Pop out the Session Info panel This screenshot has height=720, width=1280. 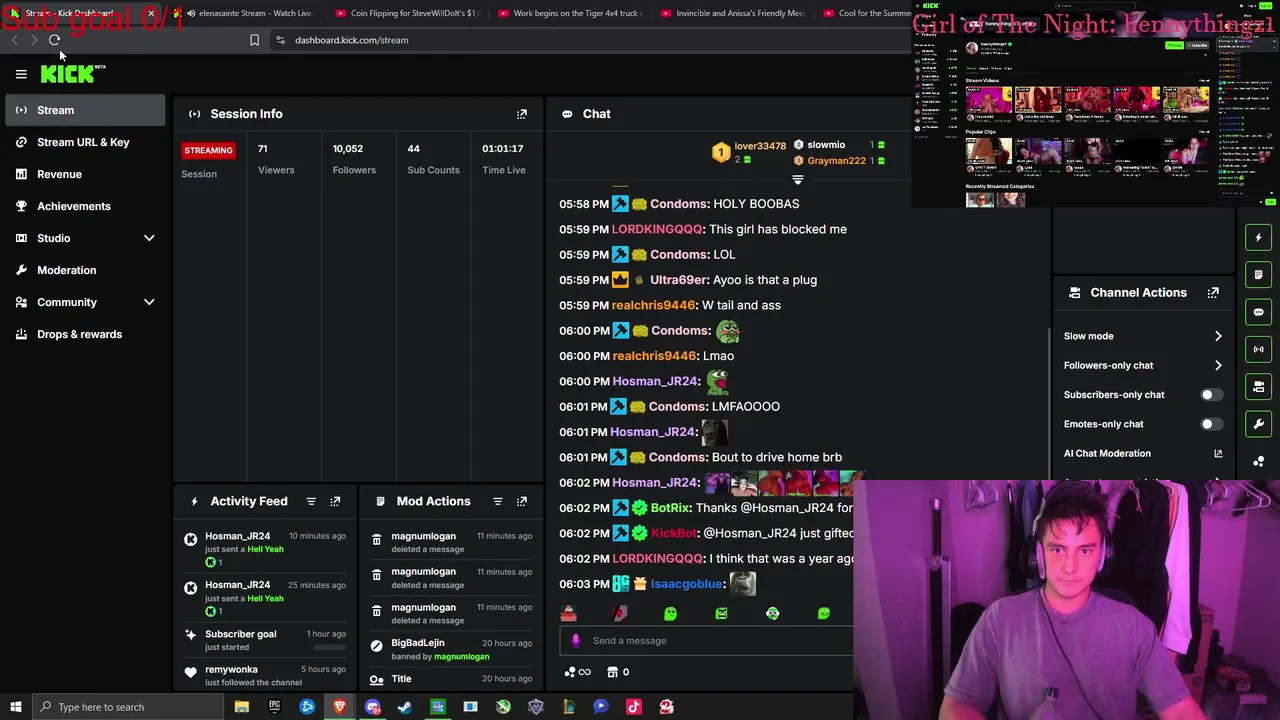pos(521,114)
